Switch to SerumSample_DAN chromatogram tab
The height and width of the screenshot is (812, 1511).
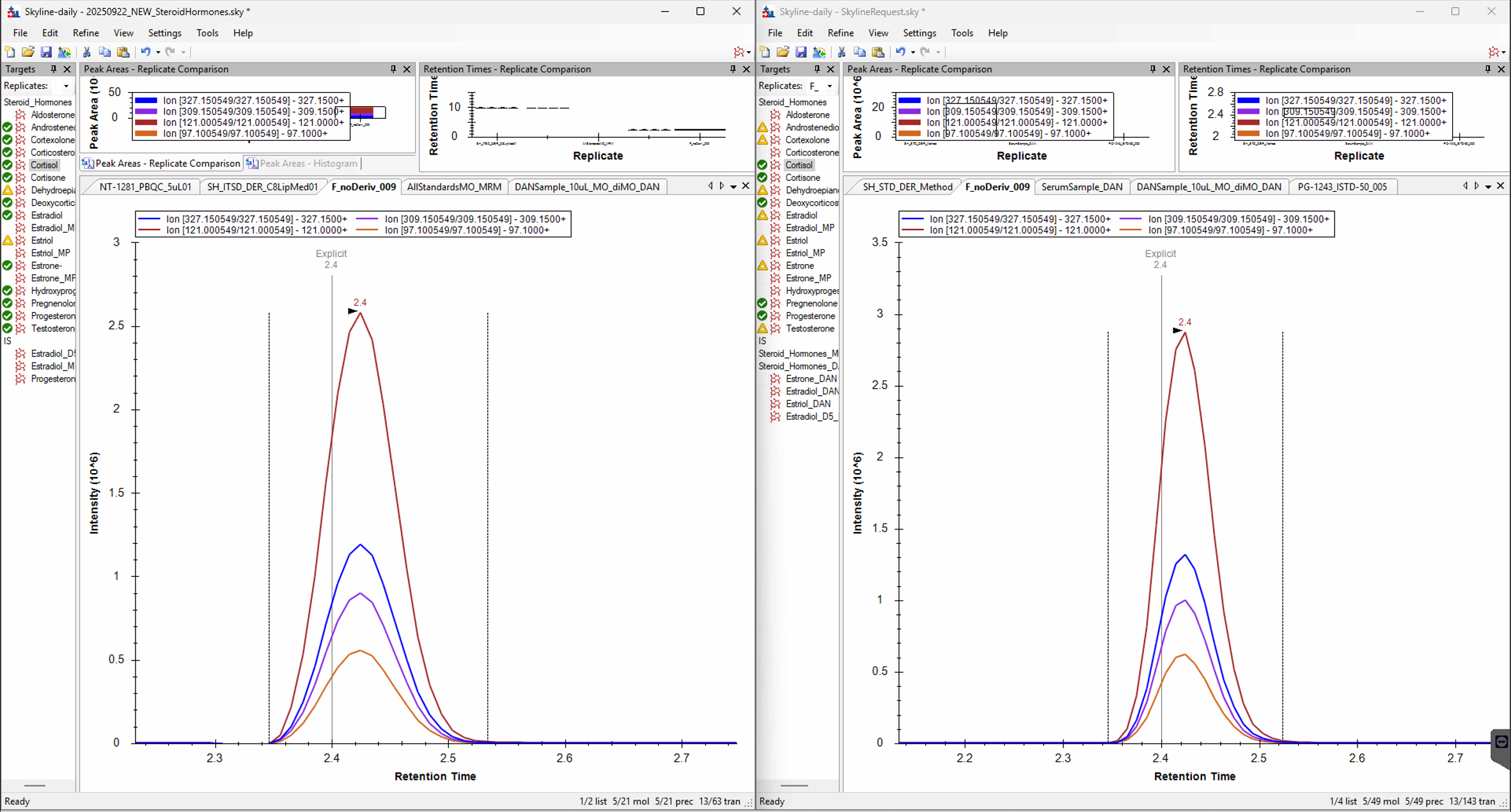(1081, 187)
